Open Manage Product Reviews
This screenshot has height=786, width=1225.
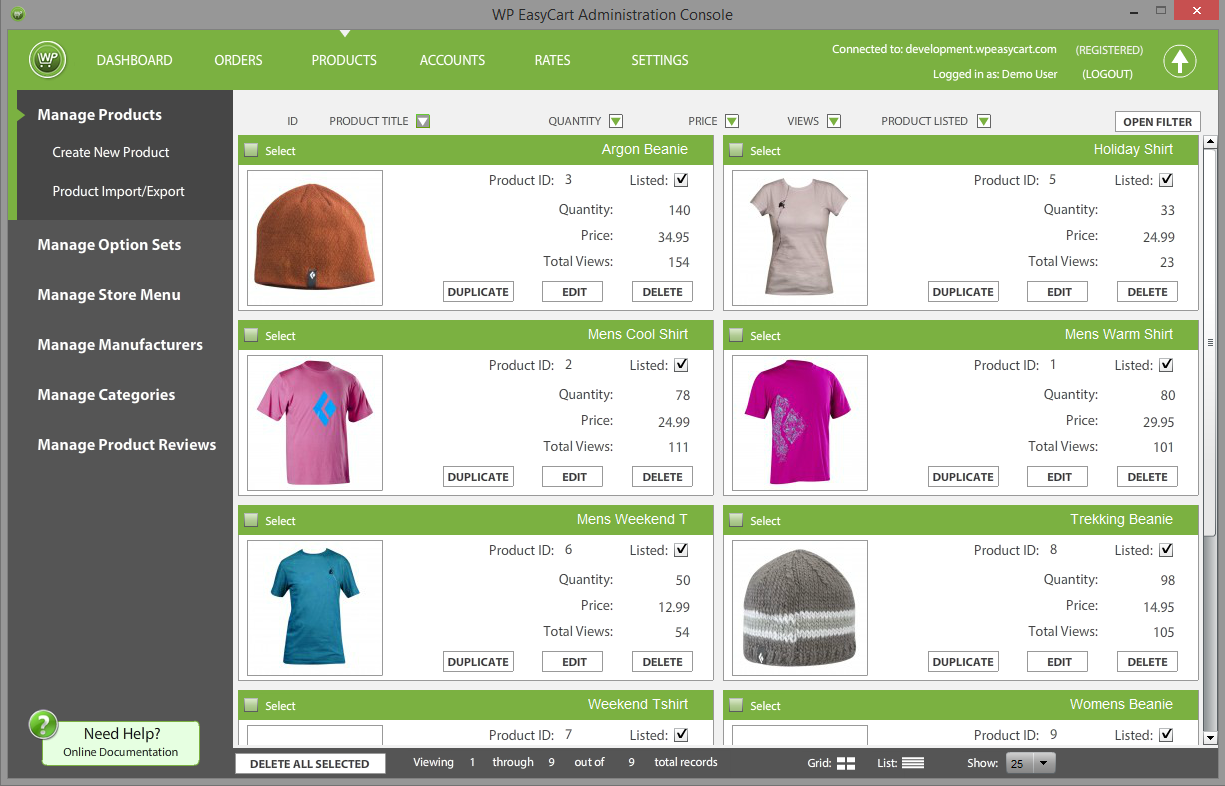(127, 445)
